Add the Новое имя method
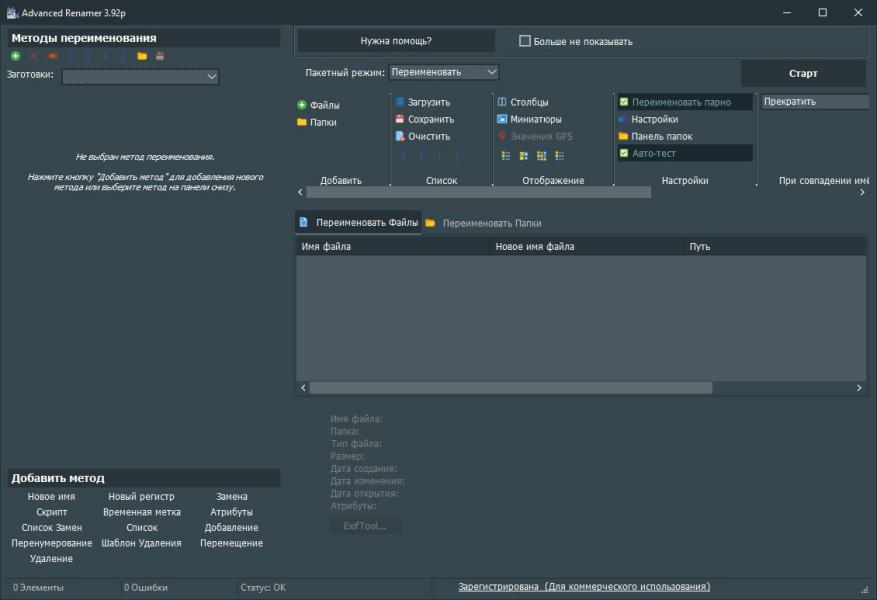 pyautogui.click(x=51, y=497)
